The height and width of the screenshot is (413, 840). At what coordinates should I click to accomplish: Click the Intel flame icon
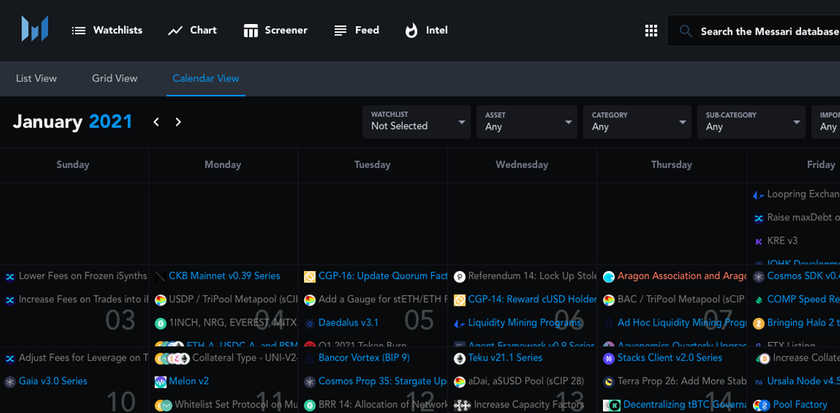point(411,31)
